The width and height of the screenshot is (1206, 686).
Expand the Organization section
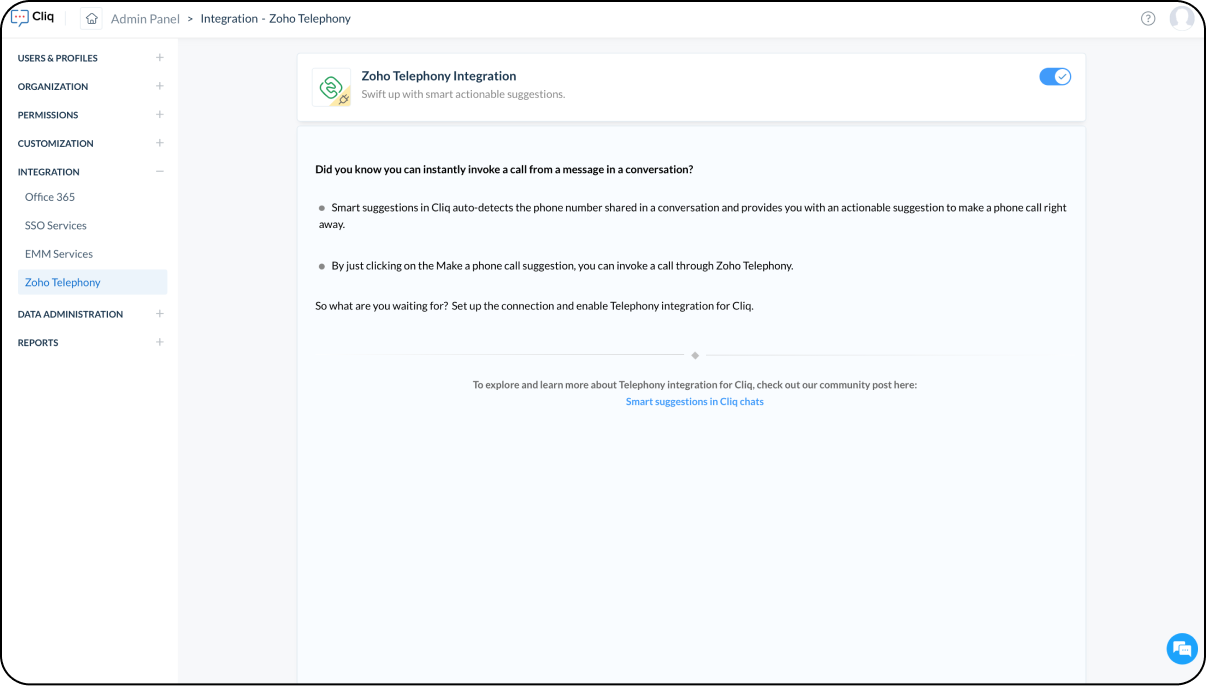(x=159, y=86)
